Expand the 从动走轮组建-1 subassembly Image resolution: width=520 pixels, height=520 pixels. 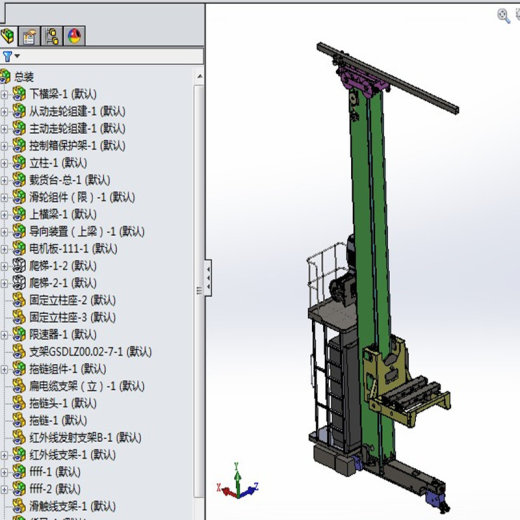click(x=4, y=112)
